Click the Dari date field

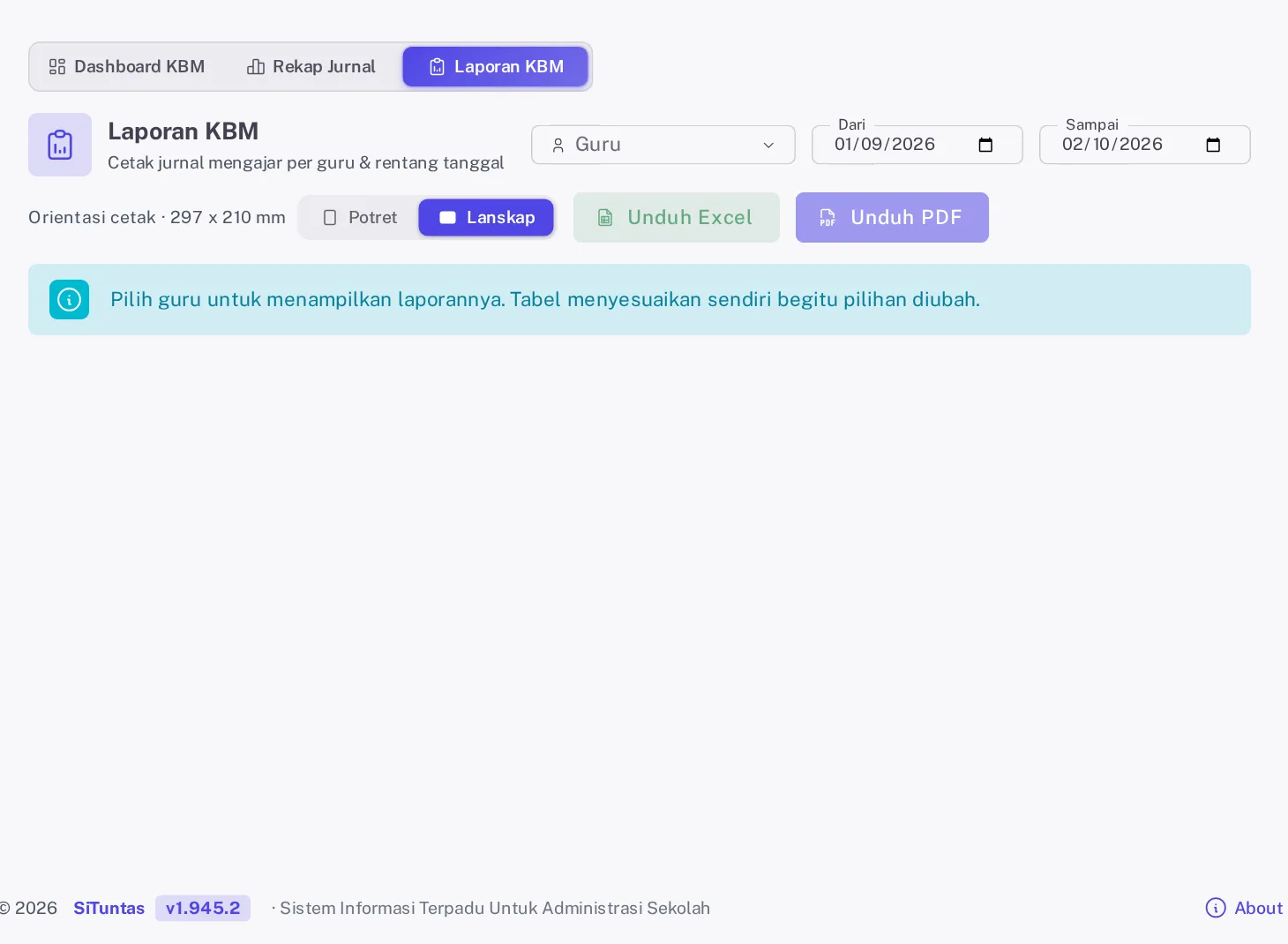tap(917, 145)
